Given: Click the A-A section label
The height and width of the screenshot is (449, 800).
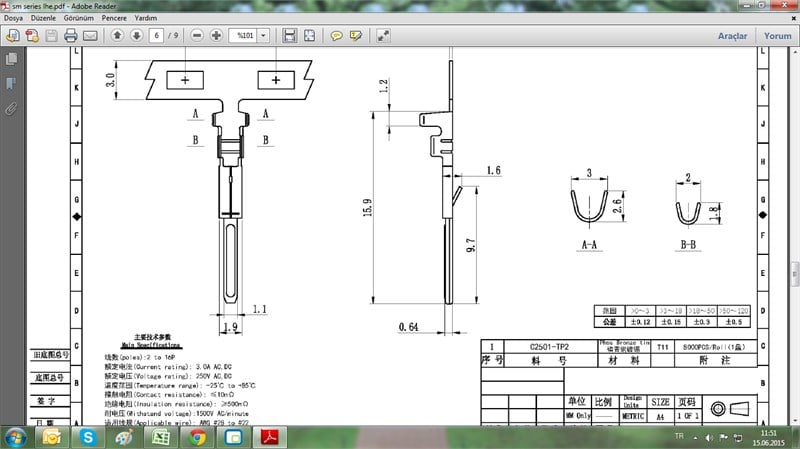Looking at the screenshot, I should (x=589, y=245).
